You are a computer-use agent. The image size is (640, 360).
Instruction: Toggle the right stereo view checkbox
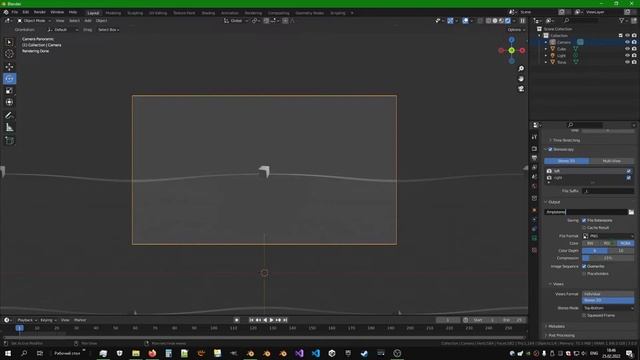pos(629,178)
